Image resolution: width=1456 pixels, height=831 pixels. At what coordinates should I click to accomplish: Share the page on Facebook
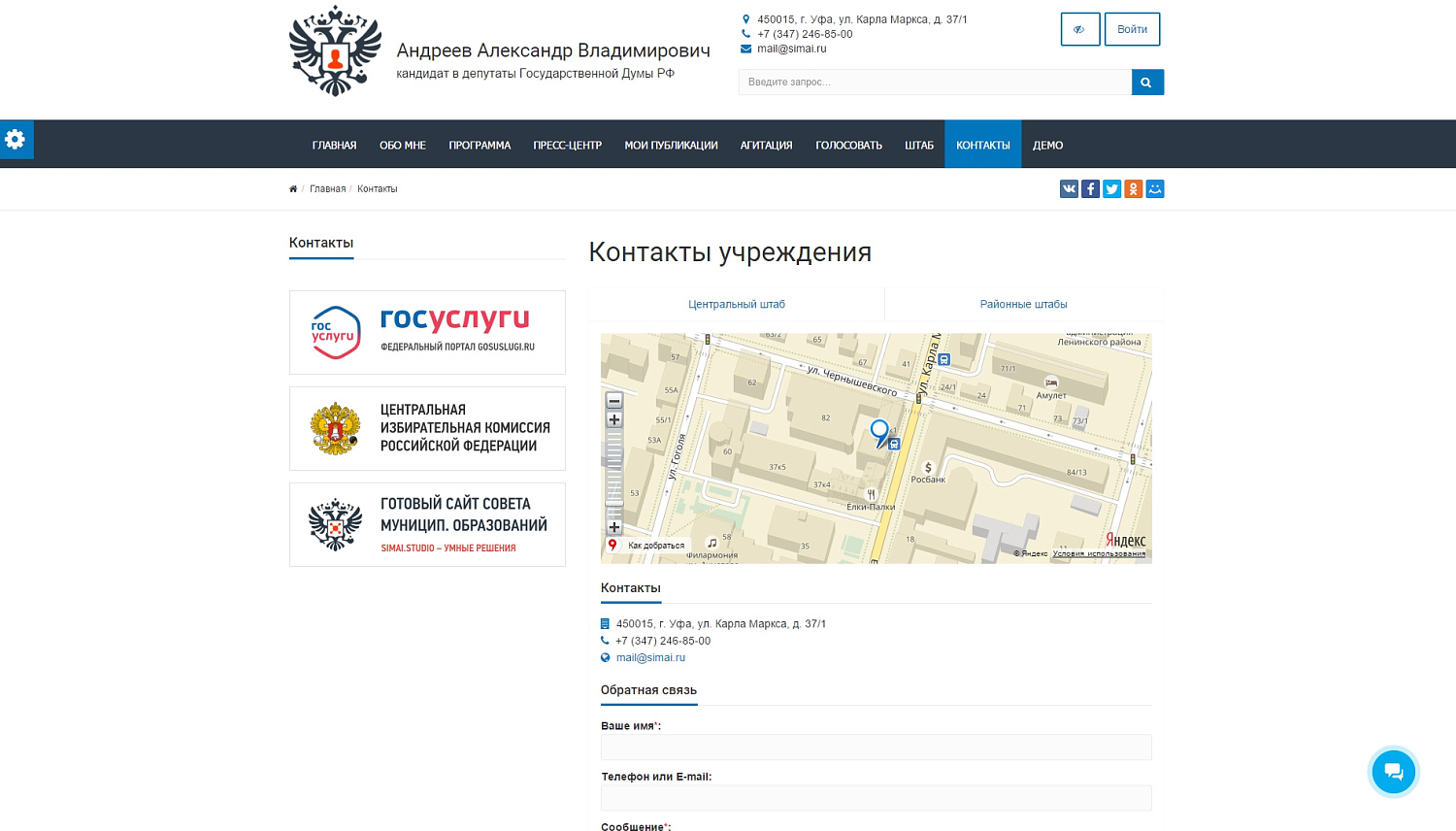click(x=1090, y=189)
